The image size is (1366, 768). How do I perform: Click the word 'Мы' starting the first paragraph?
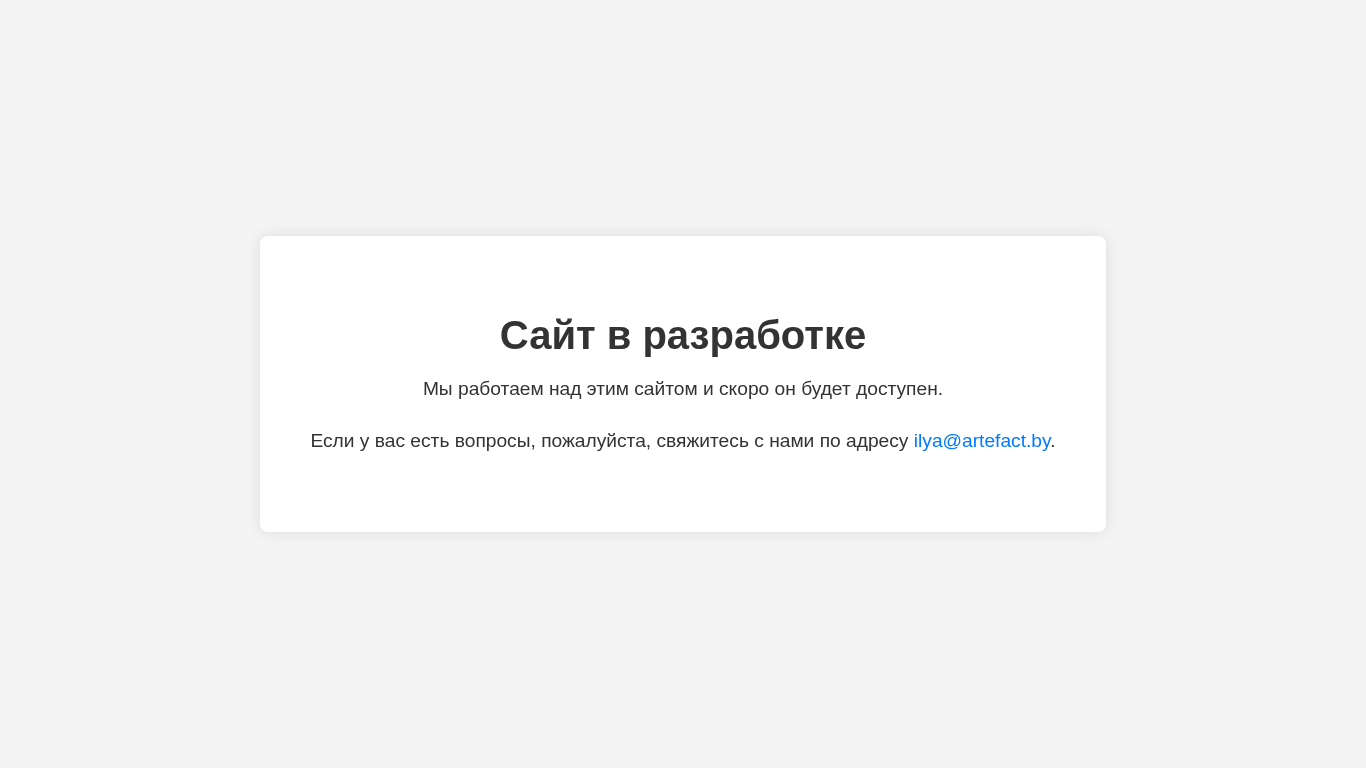[x=438, y=389]
